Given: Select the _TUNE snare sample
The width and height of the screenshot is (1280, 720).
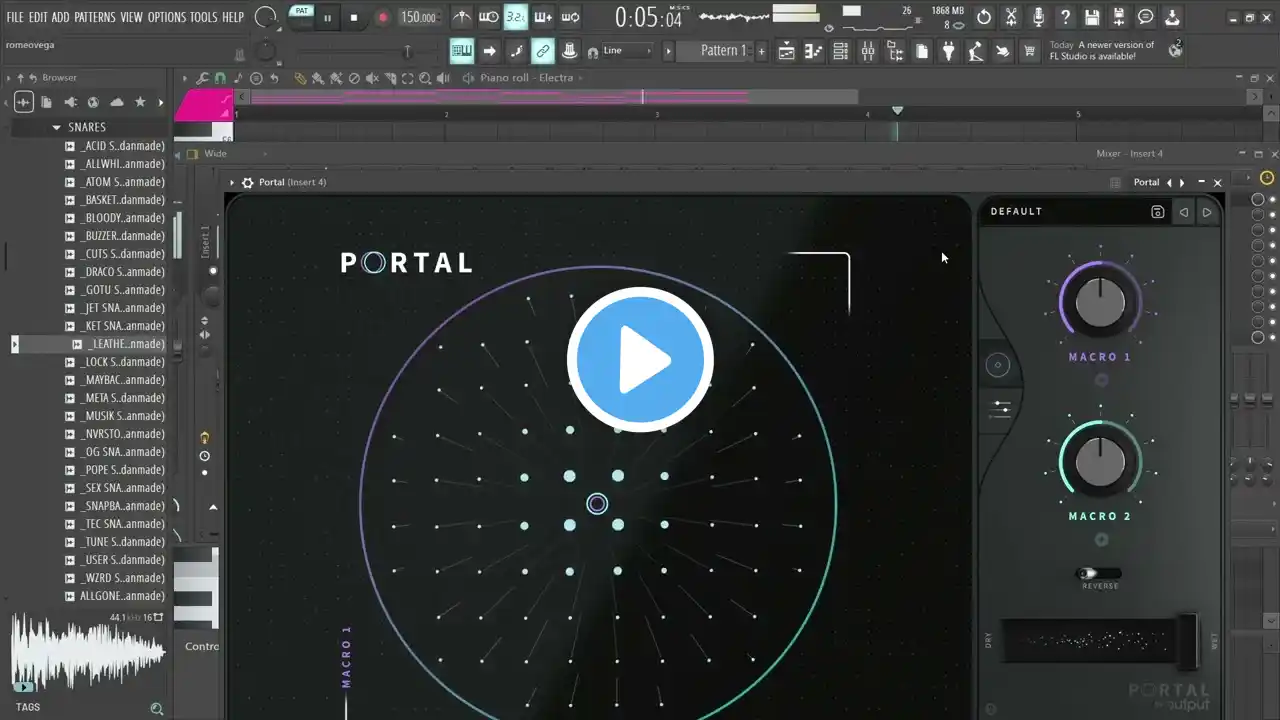Looking at the screenshot, I should (115, 542).
